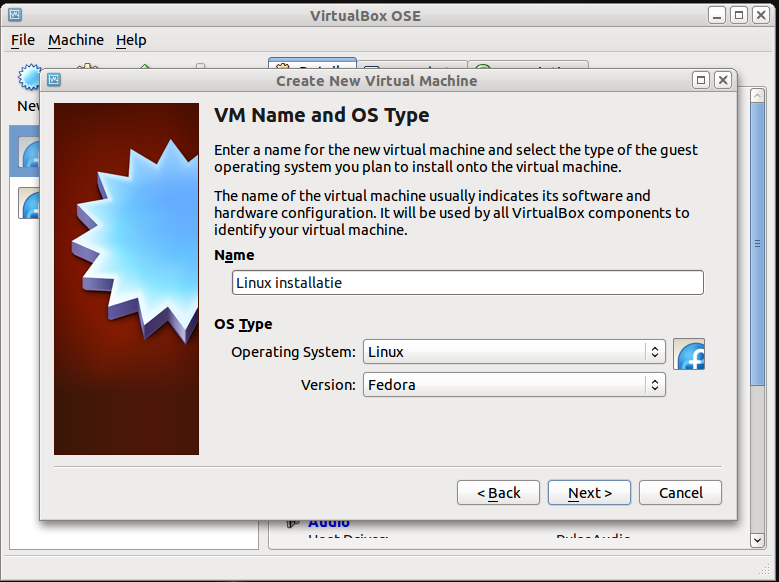Viewport: 779px width, 582px height.
Task: Open the Version dropdown set to Fedora
Action: click(514, 385)
